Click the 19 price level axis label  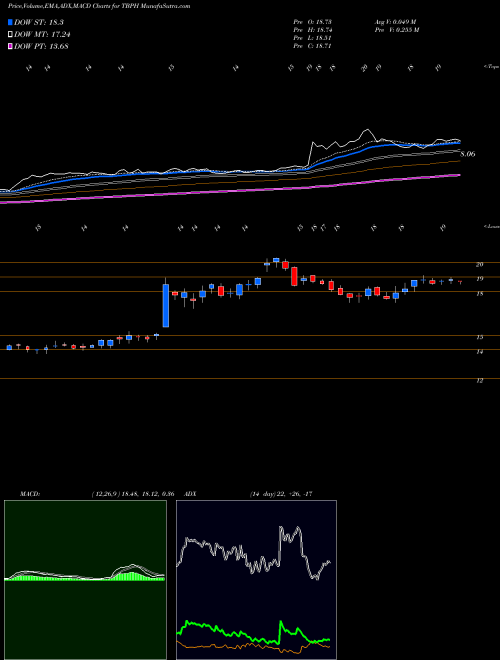479,279
